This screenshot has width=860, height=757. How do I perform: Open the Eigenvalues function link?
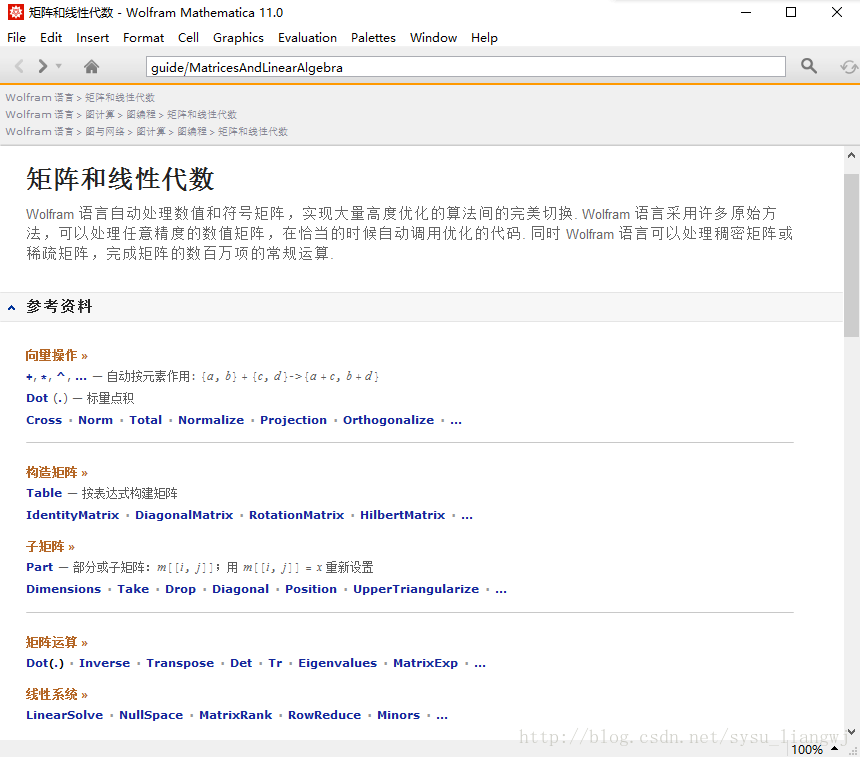(338, 663)
